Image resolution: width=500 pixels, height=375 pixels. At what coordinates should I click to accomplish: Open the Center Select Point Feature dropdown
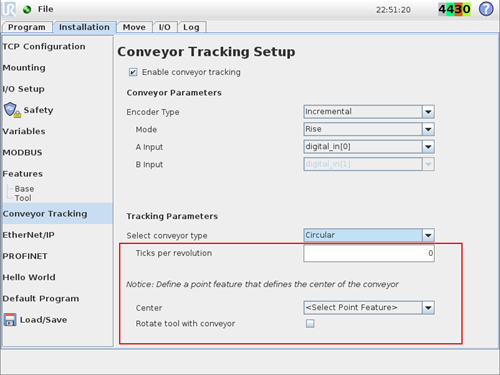369,308
